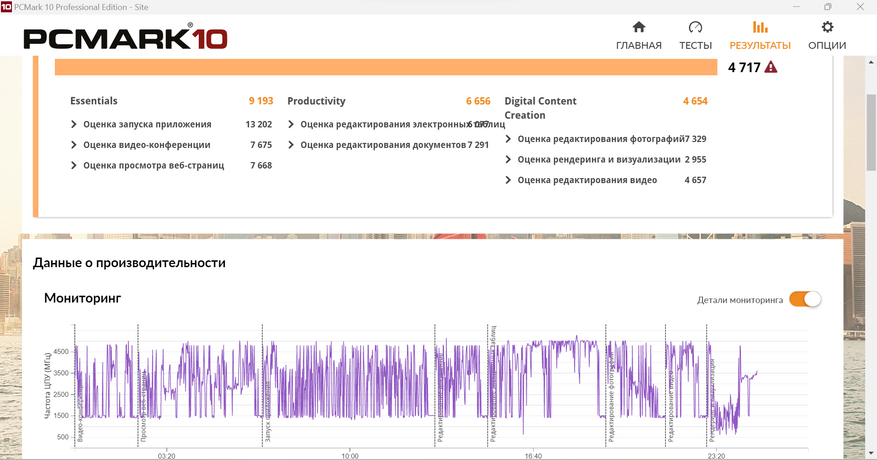Click the PCMark 10 app icon in title bar
The image size is (877, 460).
[6, 7]
